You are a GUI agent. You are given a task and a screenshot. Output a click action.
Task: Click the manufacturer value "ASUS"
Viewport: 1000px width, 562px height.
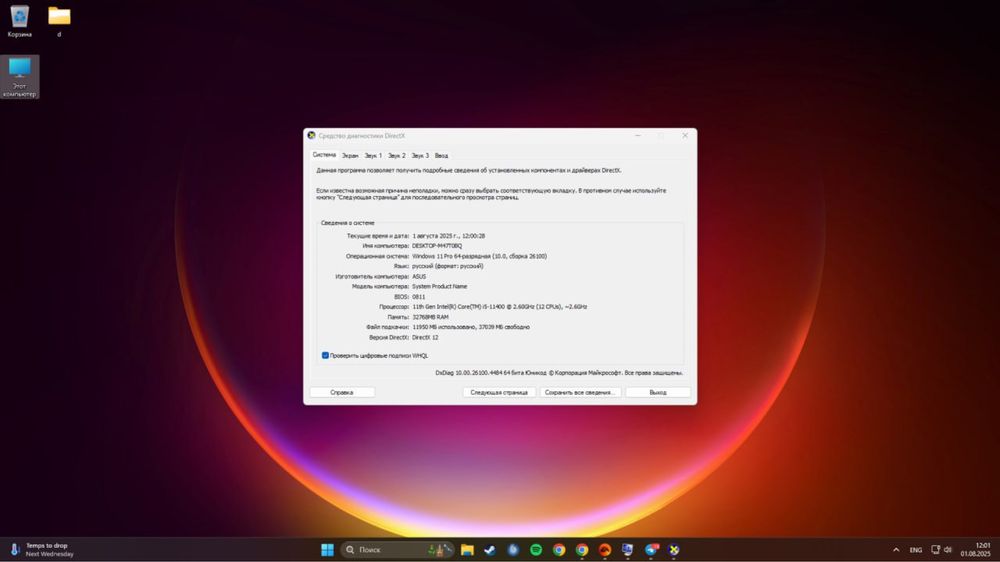[419, 276]
